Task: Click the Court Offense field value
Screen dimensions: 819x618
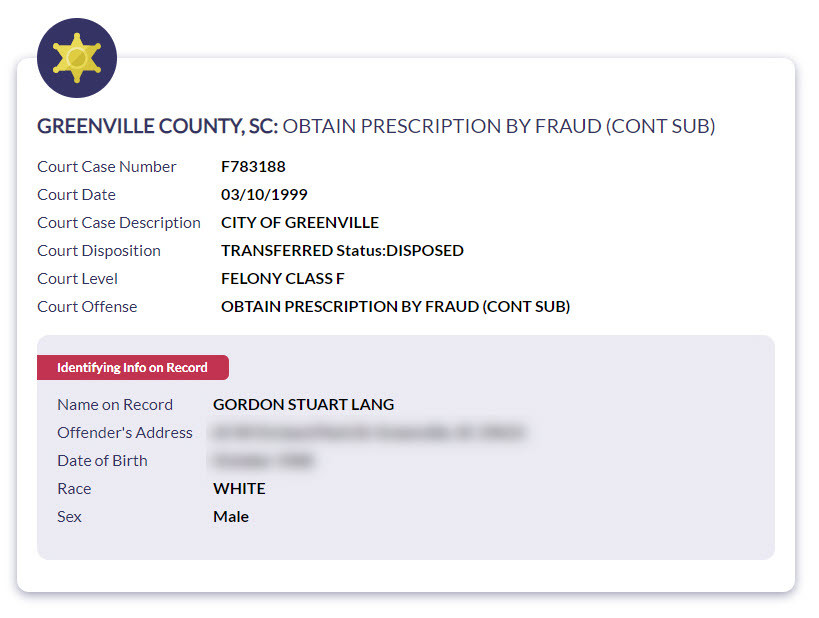Action: coord(395,307)
